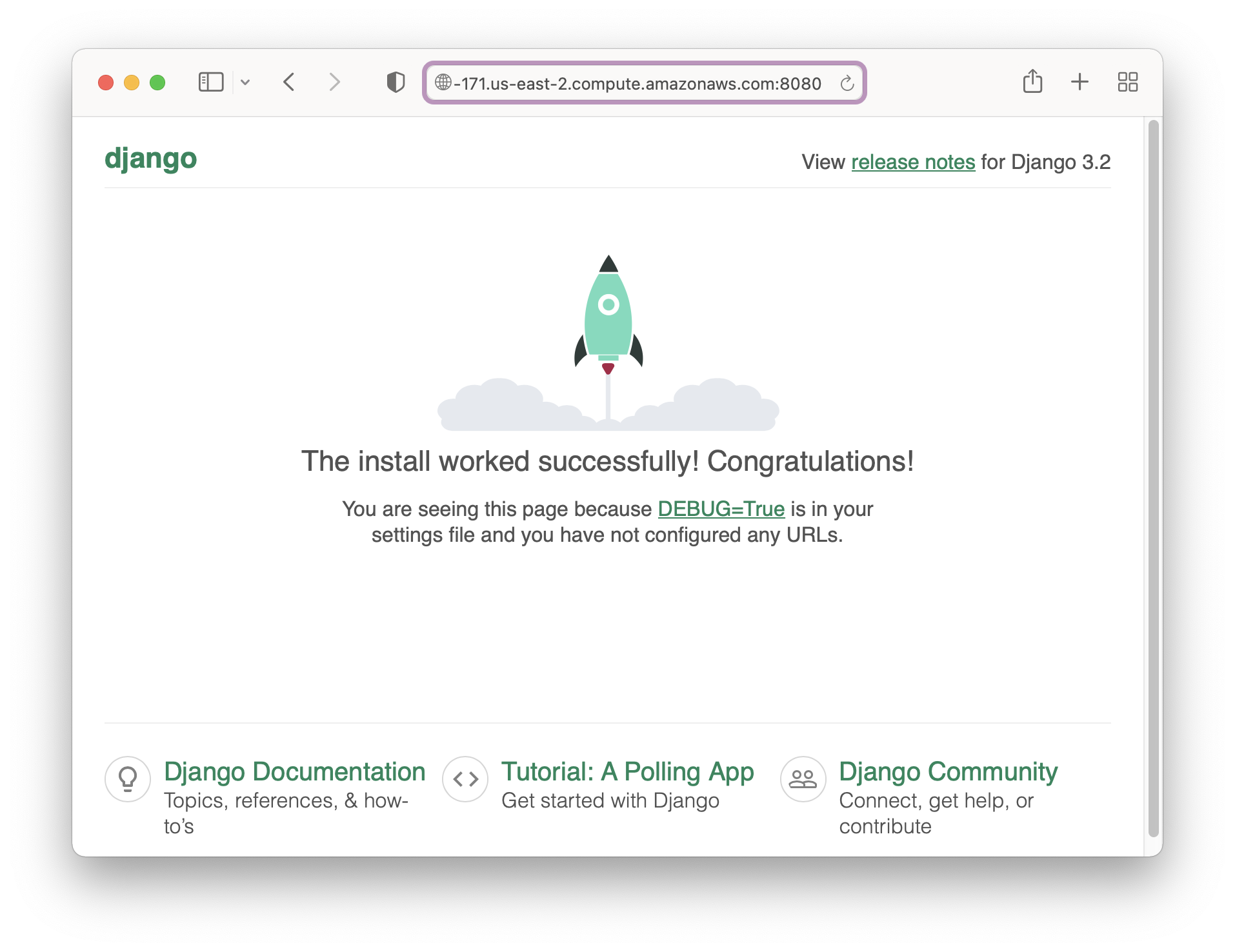
Task: Click the code brackets tutorial icon
Action: 465,779
